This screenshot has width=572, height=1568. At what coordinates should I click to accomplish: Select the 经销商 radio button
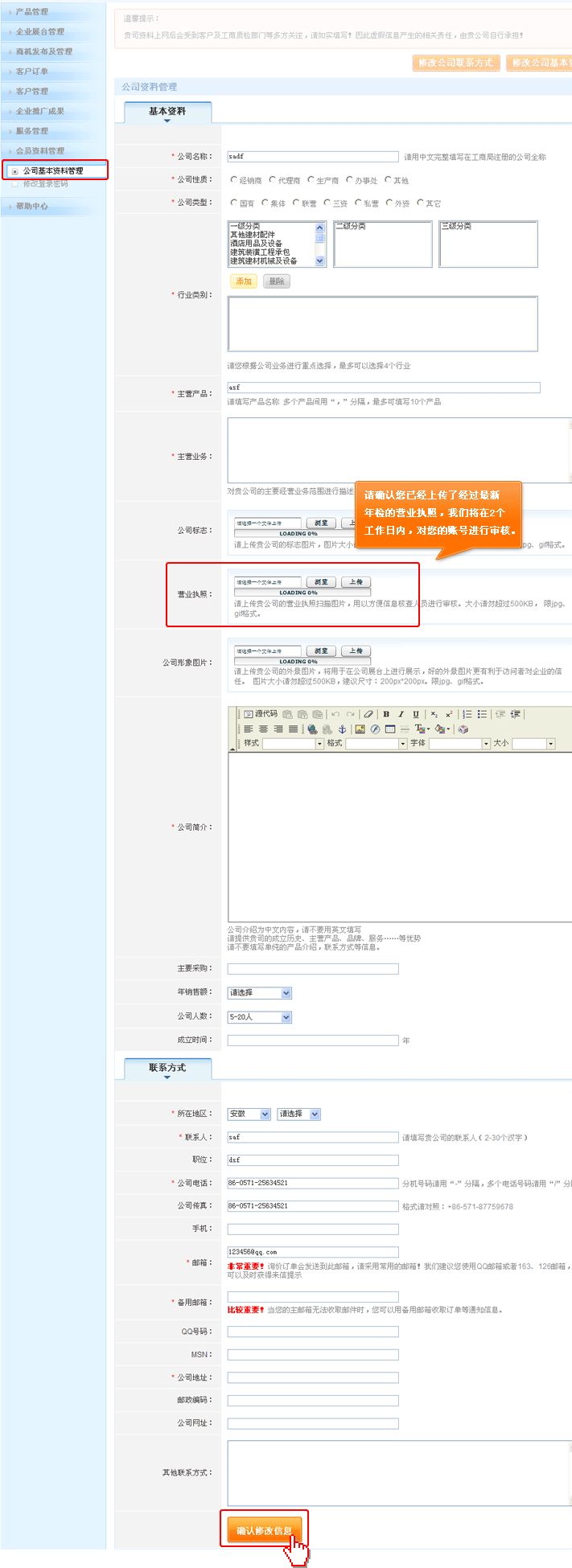(x=234, y=180)
